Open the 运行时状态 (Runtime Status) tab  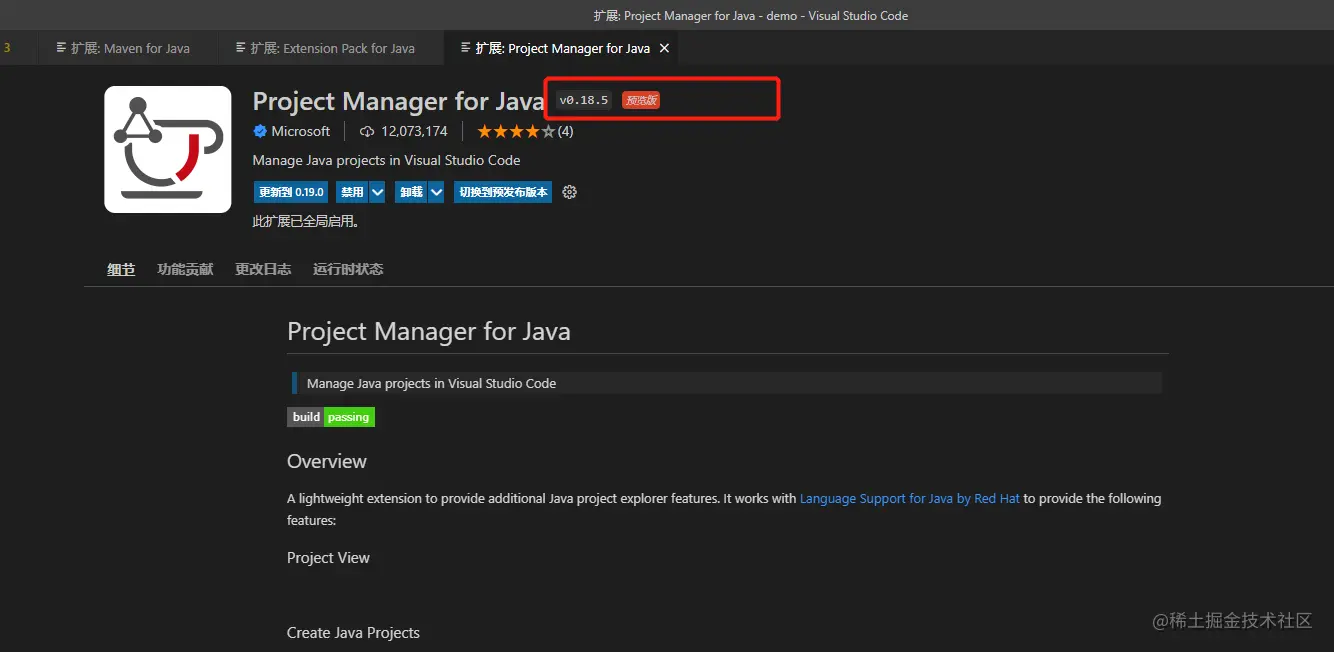click(x=348, y=269)
